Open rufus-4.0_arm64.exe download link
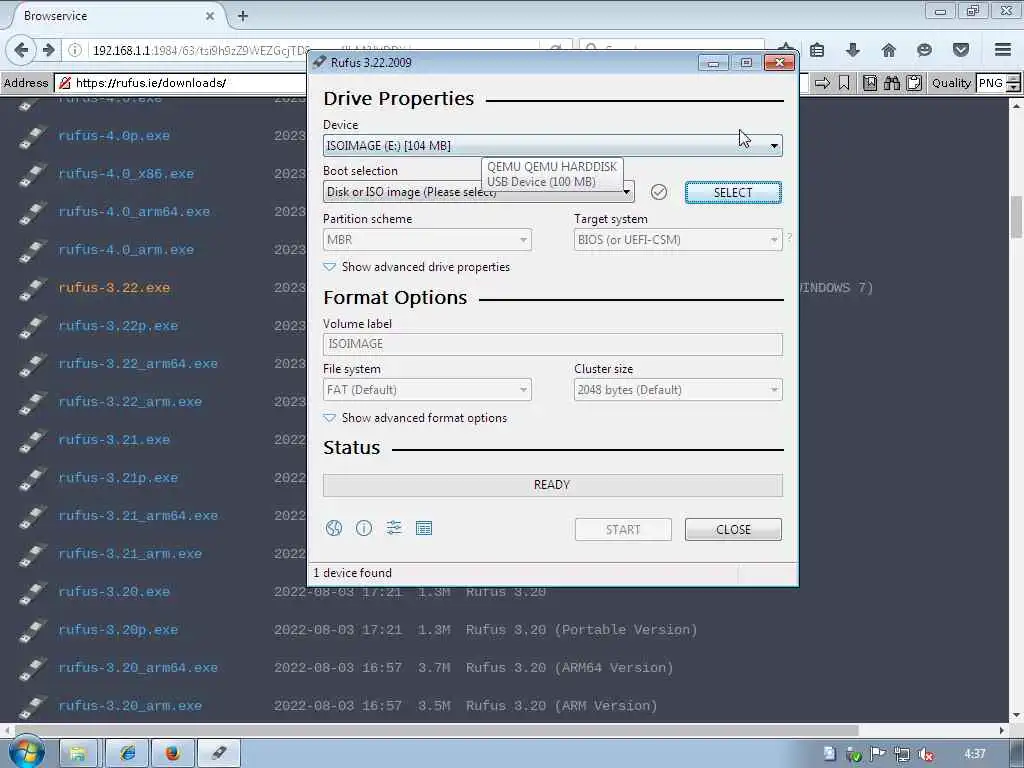Screen dimensions: 1024x768 coord(134,212)
